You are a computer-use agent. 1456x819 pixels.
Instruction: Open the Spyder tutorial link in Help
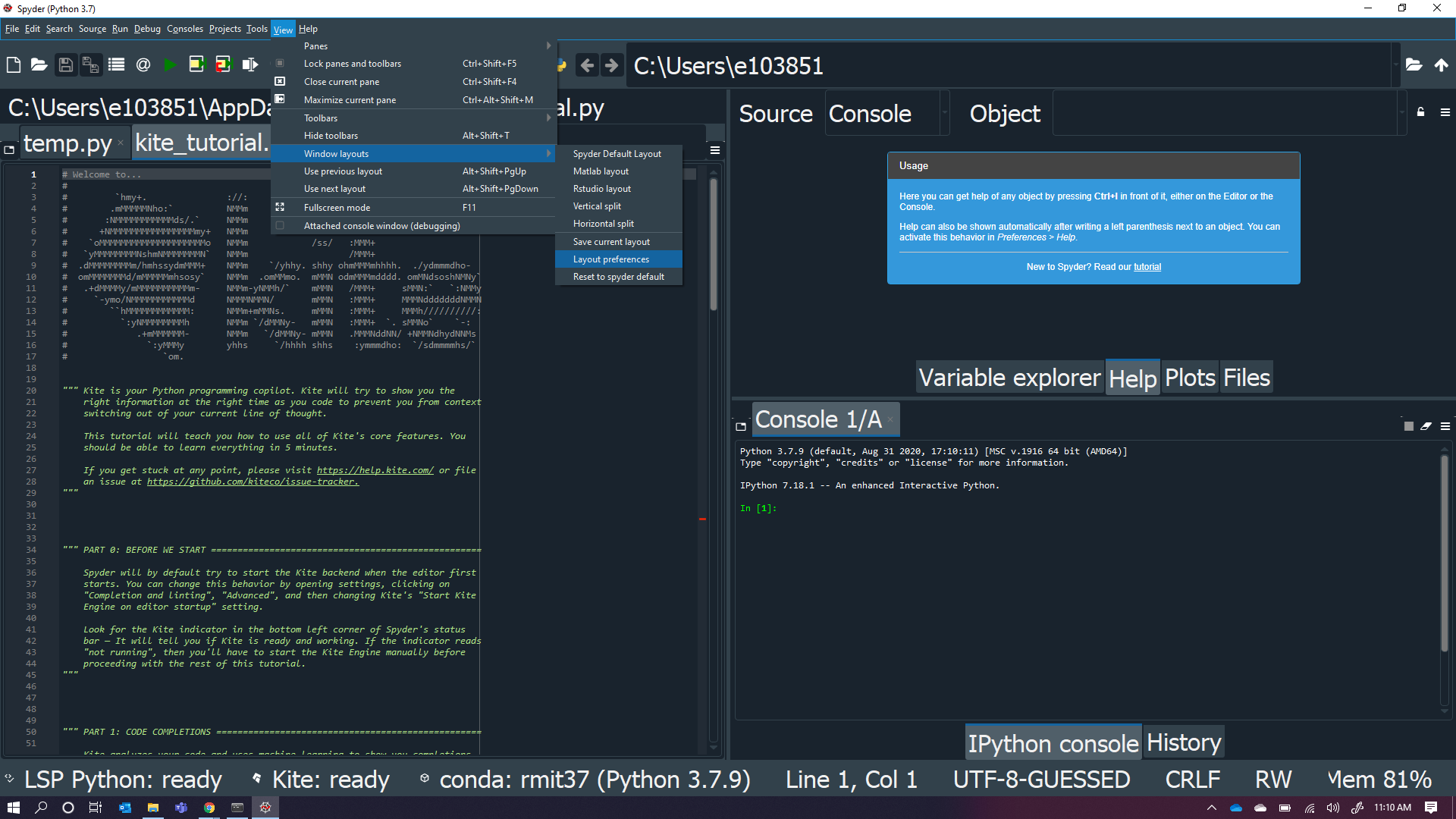[1147, 267]
